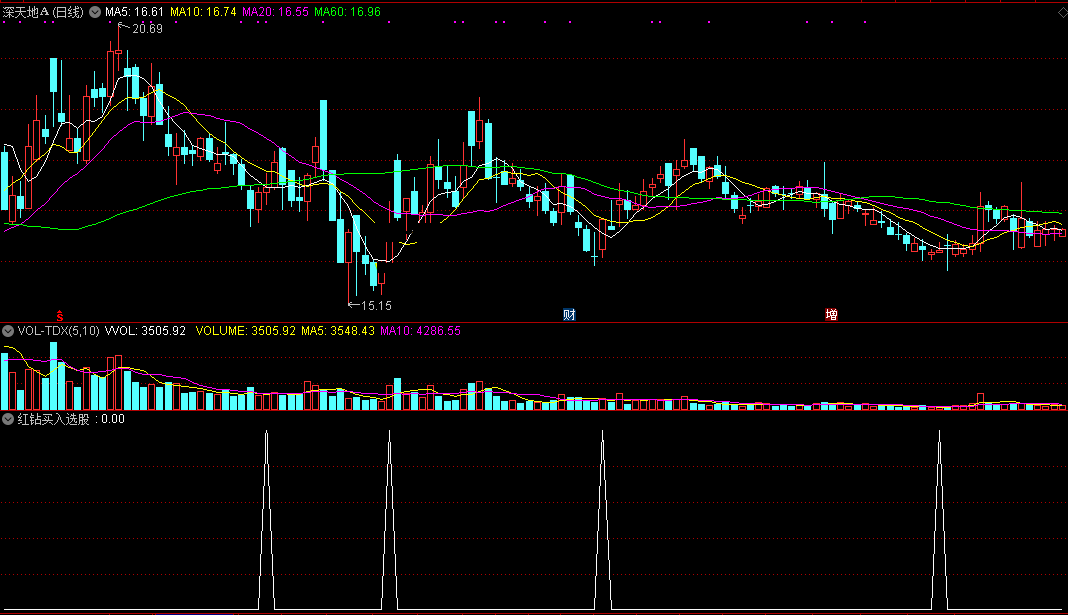1068x615 pixels.
Task: Click the VOLUME: 3505.92 value
Action: pyautogui.click(x=246, y=331)
